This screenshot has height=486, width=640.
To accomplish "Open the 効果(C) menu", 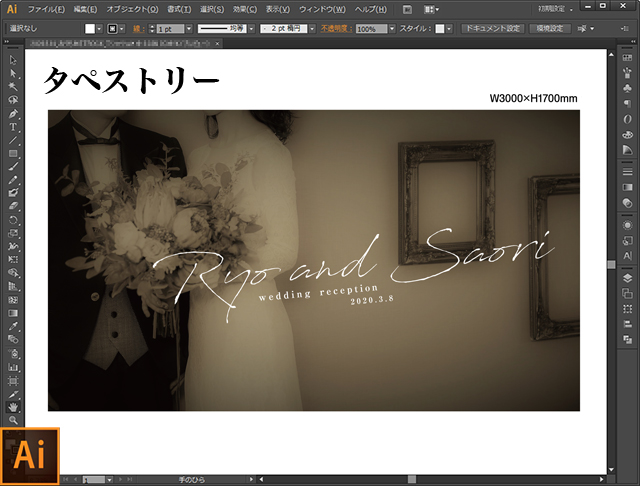I will 245,9.
